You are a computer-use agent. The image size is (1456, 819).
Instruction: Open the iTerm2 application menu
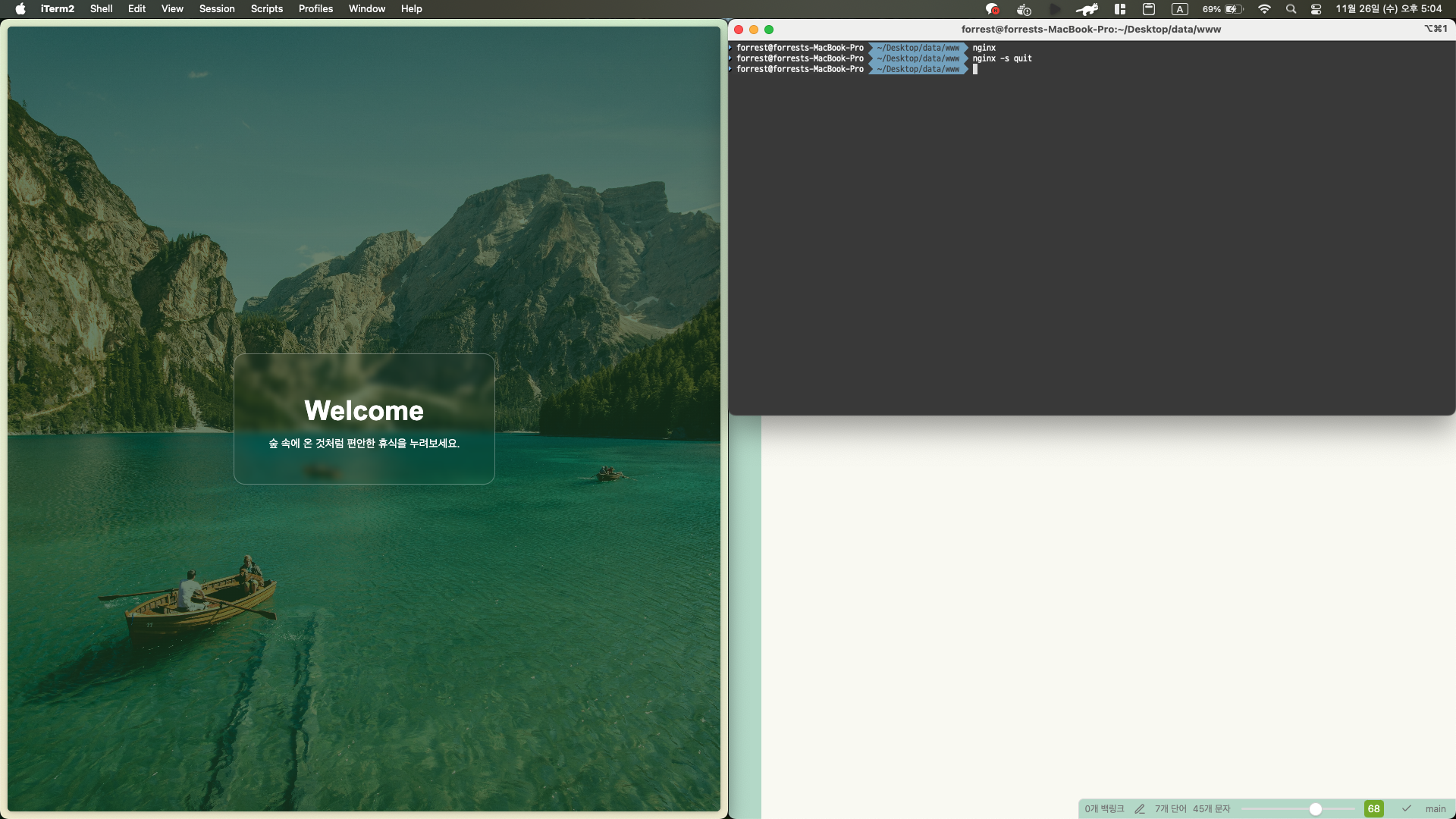[x=58, y=9]
